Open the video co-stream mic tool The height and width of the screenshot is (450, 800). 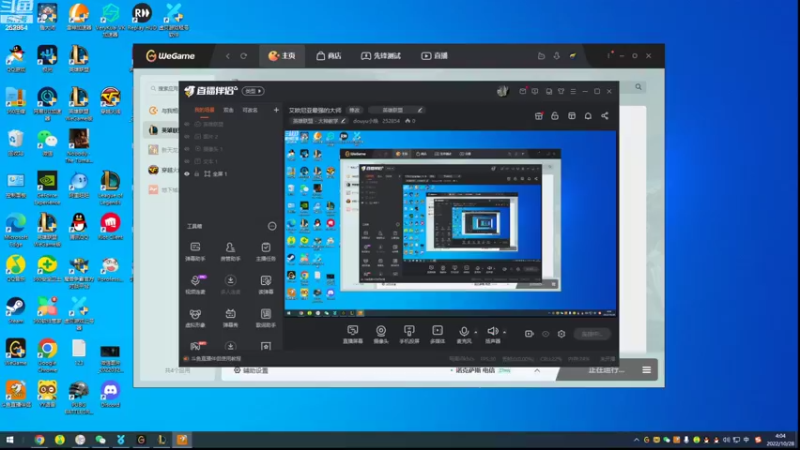pos(195,285)
